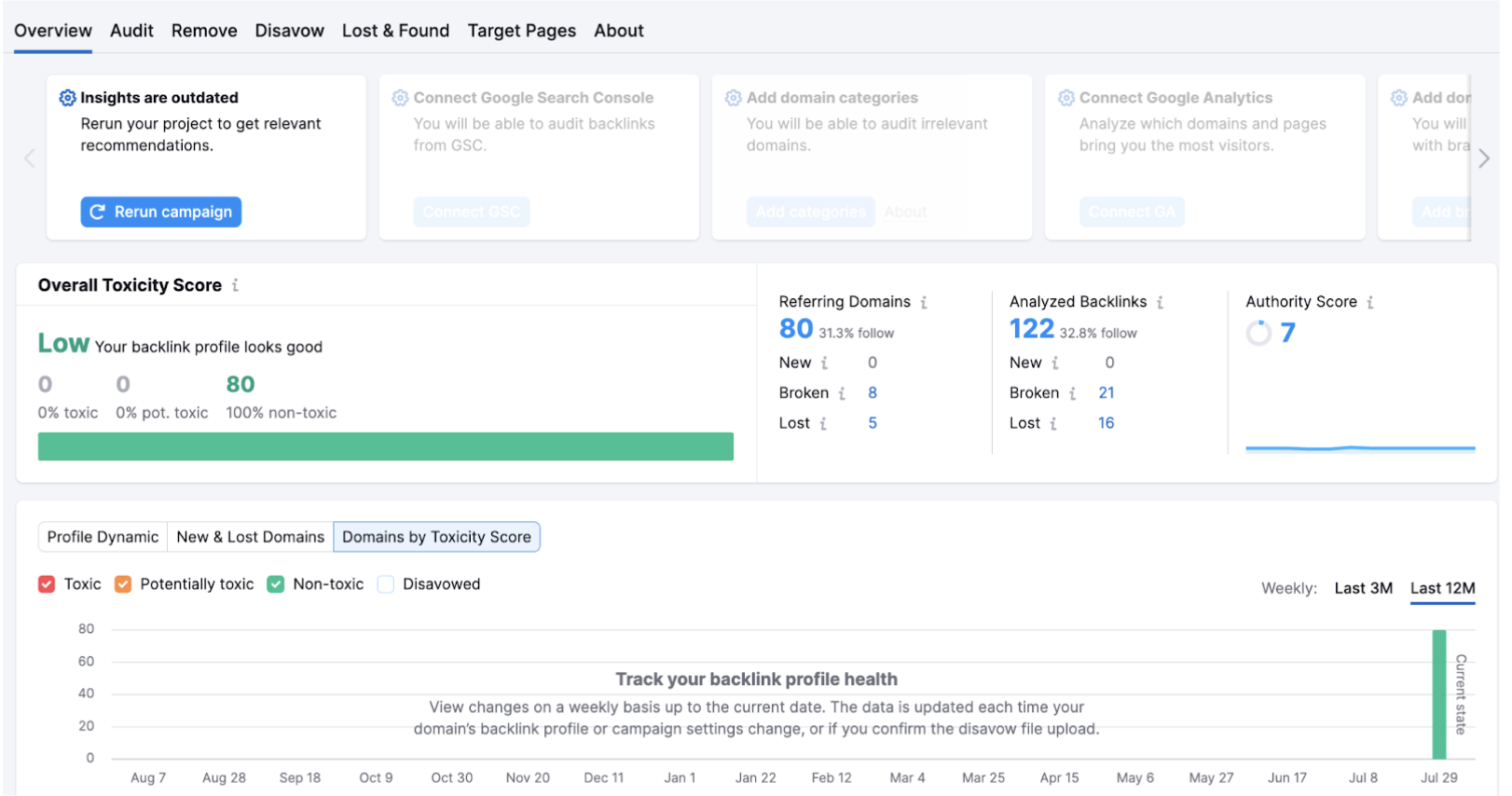Image resolution: width=1512 pixels, height=796 pixels.
Task: Click the Authority Score value 7
Action: click(1288, 333)
